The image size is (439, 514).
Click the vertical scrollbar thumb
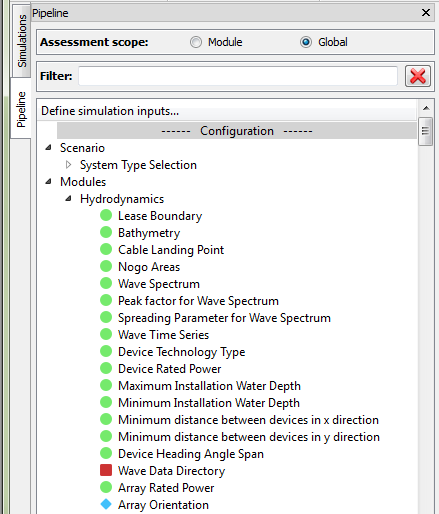tap(426, 131)
